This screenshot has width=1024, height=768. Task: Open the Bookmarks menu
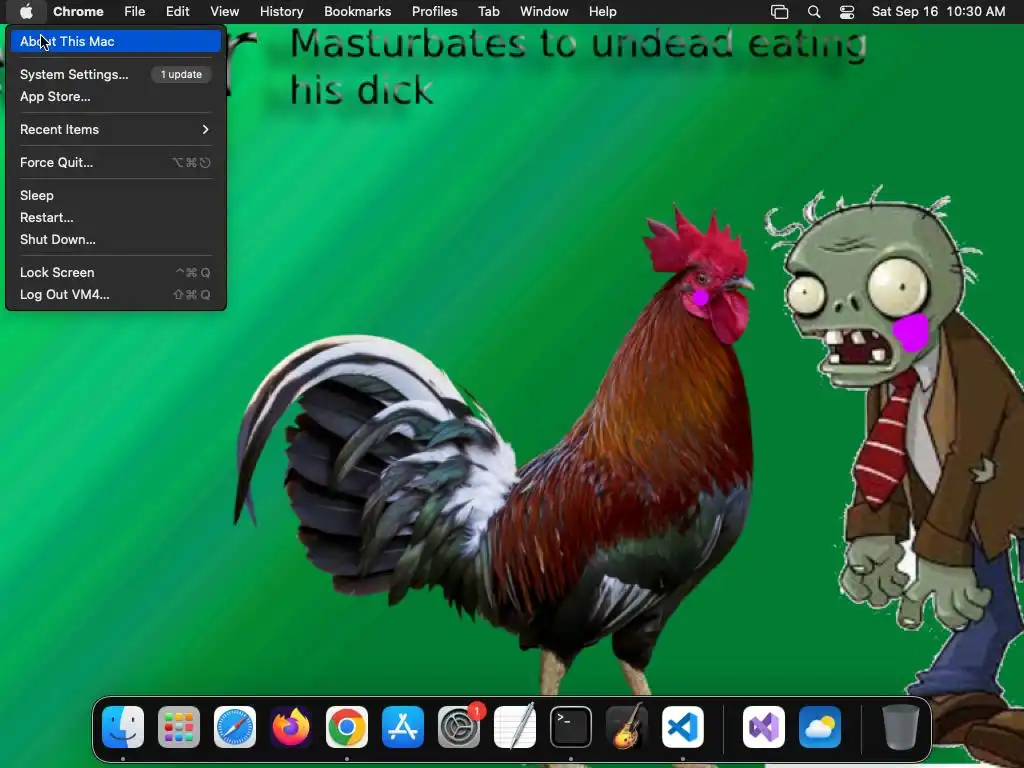[x=358, y=12]
